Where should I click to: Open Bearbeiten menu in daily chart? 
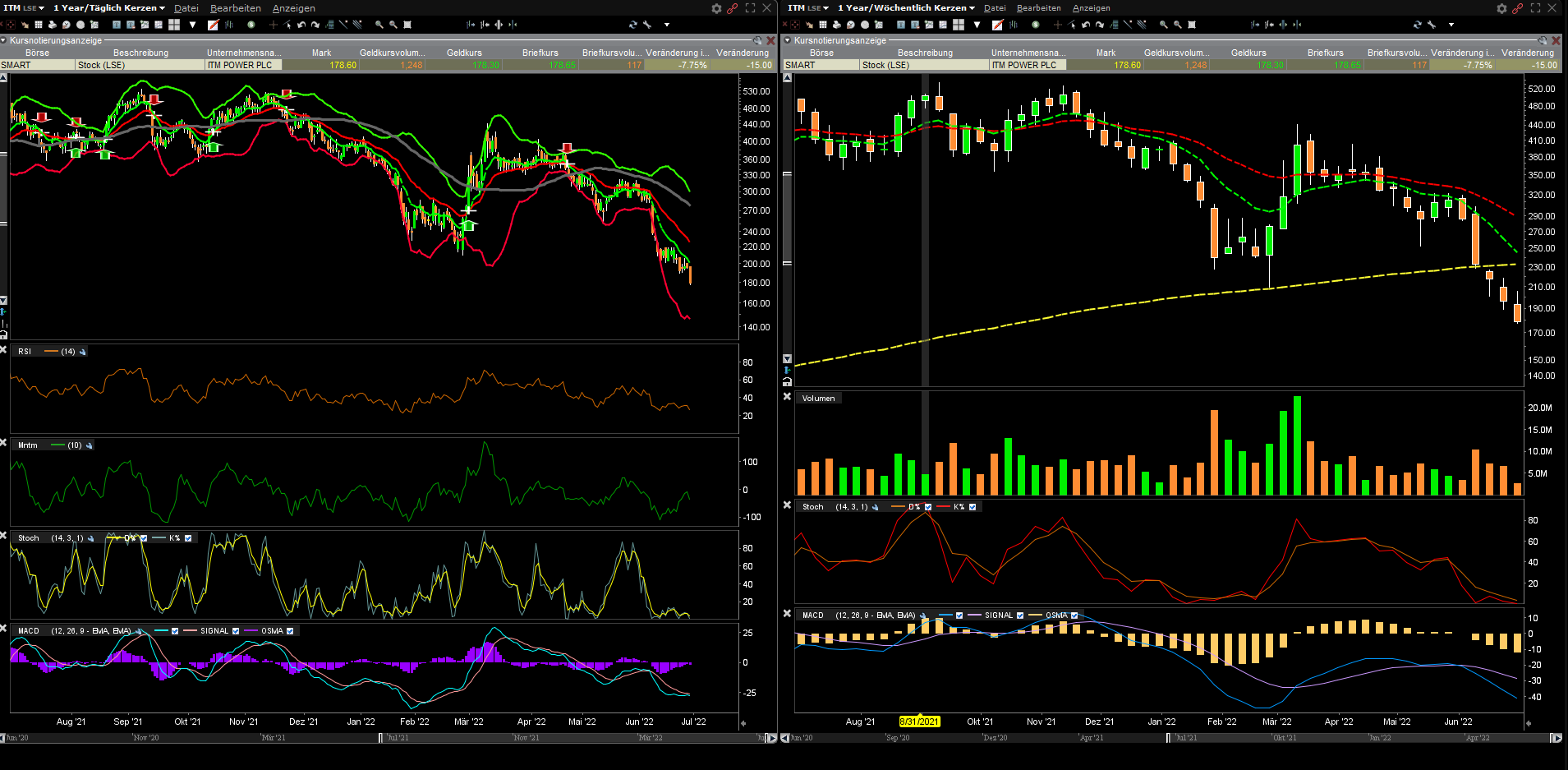[x=236, y=8]
